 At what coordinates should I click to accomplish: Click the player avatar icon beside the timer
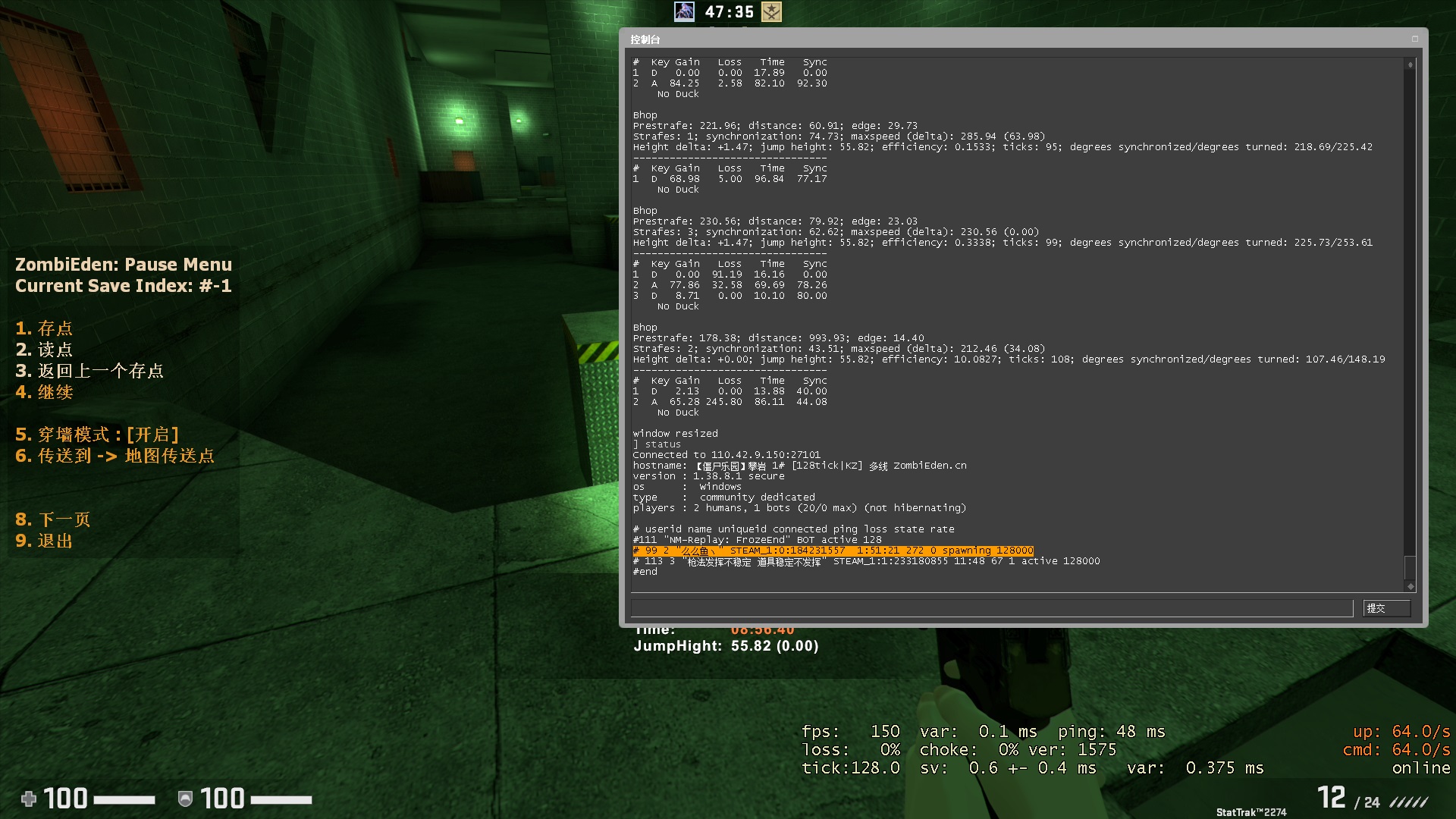[684, 11]
